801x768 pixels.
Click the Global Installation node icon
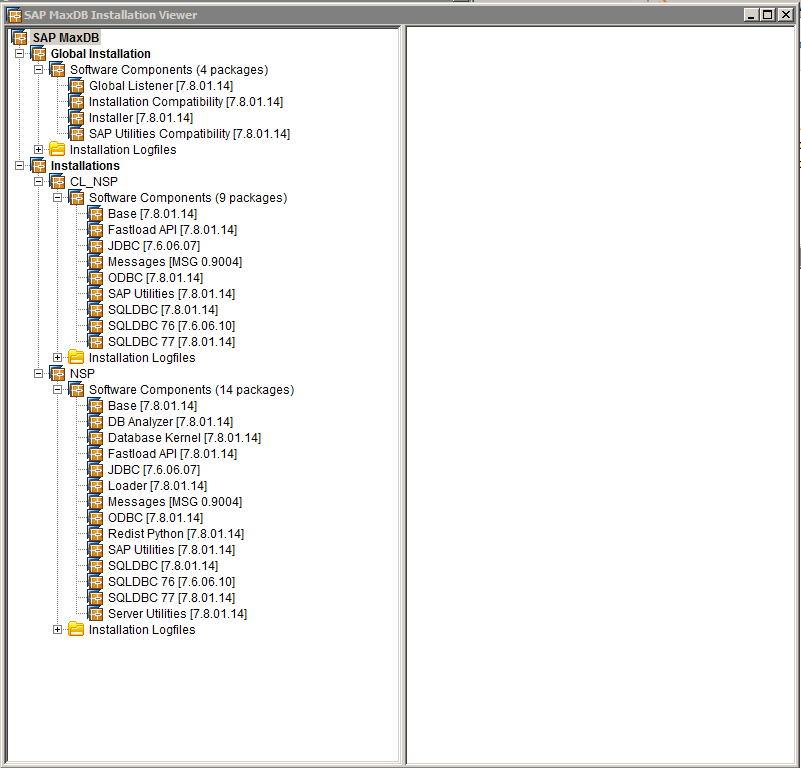38,54
